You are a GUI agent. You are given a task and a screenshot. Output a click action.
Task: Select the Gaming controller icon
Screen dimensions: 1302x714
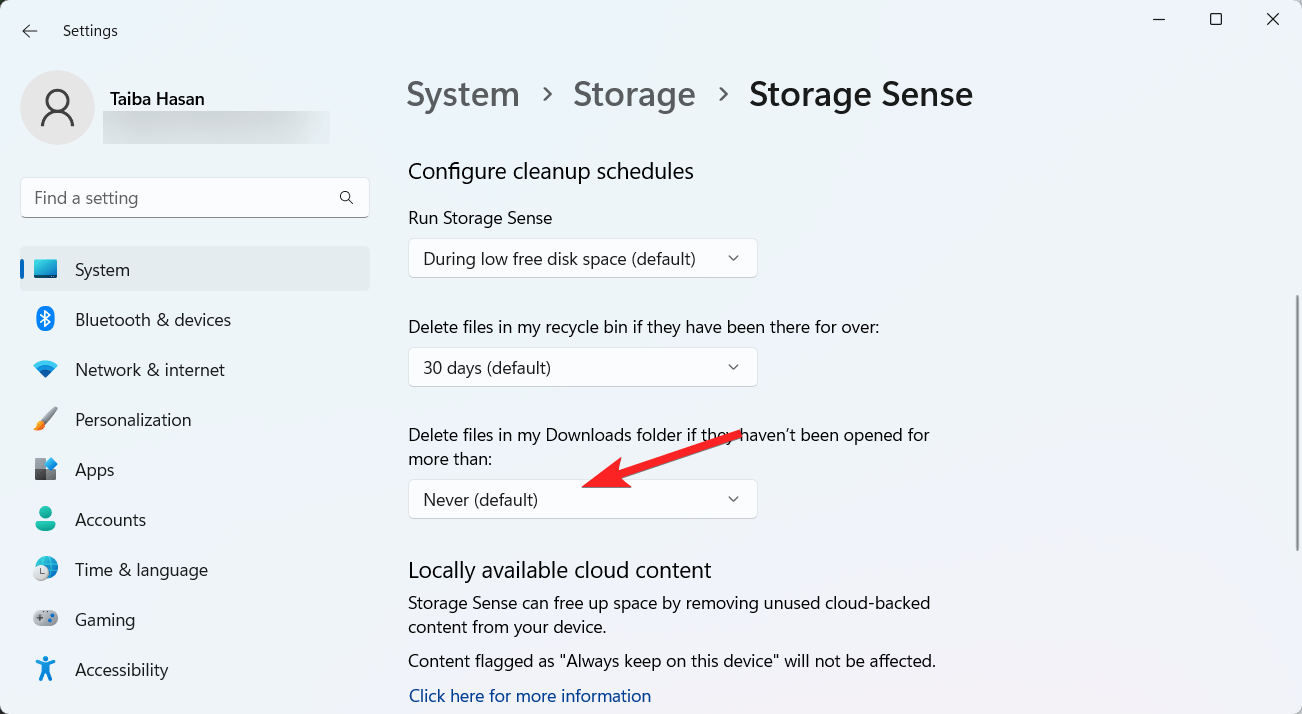[45, 619]
